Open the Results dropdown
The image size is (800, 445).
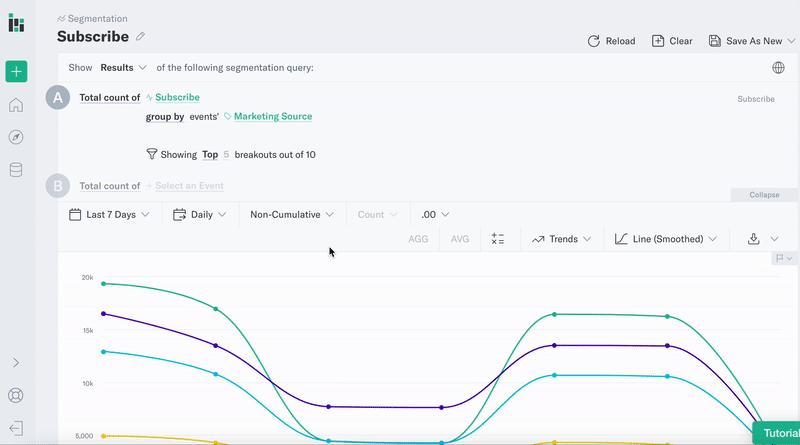(x=123, y=67)
